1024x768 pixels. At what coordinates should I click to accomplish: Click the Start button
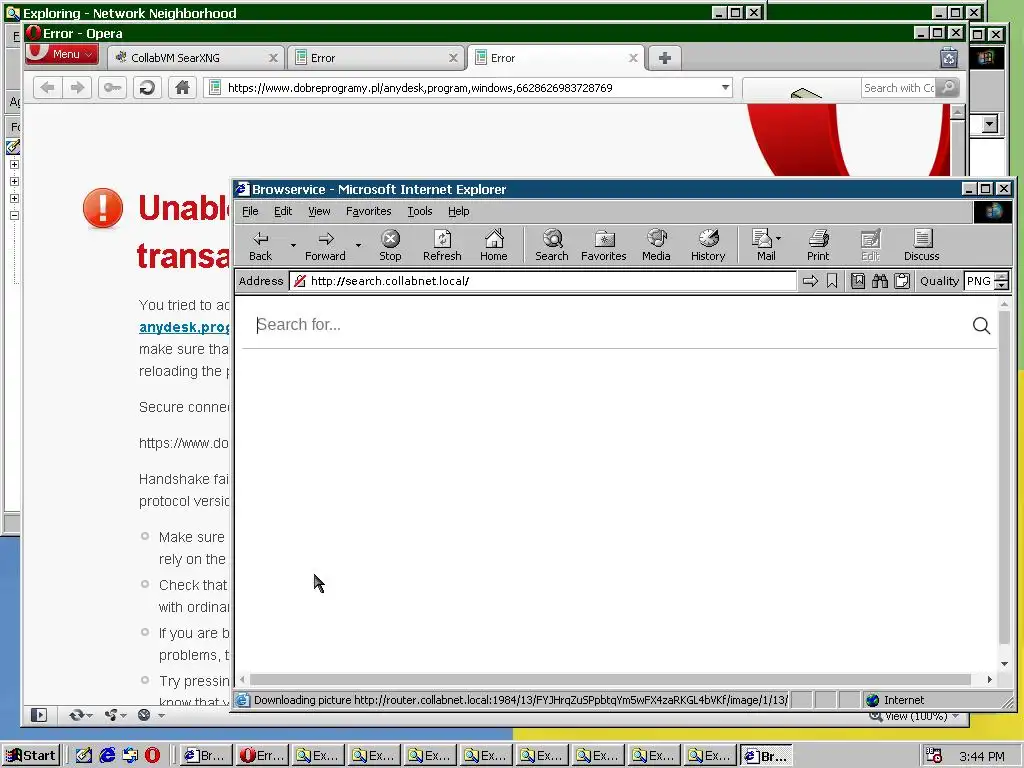[31, 756]
